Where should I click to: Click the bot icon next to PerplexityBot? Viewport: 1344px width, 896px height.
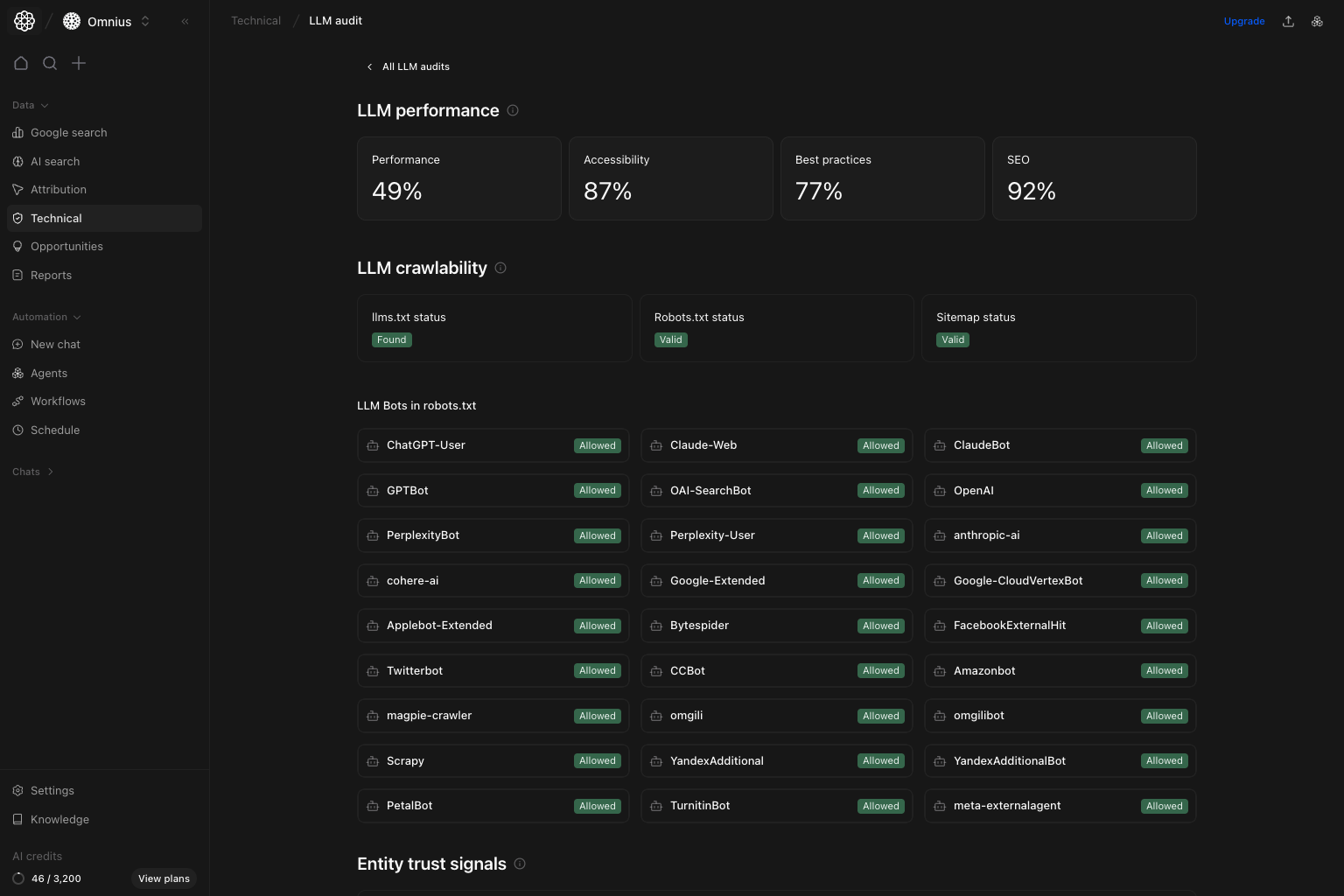373,535
